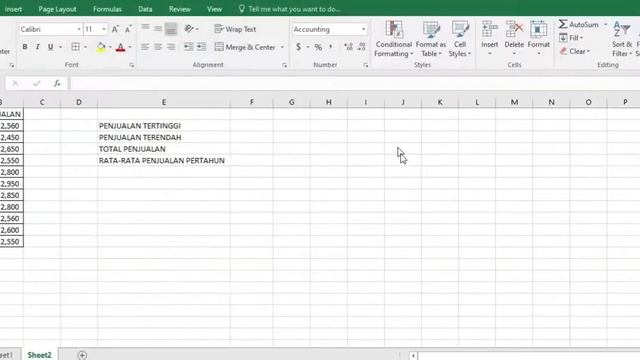This screenshot has height=360, width=640.
Task: Increase Decimal places
Action: [x=348, y=47]
